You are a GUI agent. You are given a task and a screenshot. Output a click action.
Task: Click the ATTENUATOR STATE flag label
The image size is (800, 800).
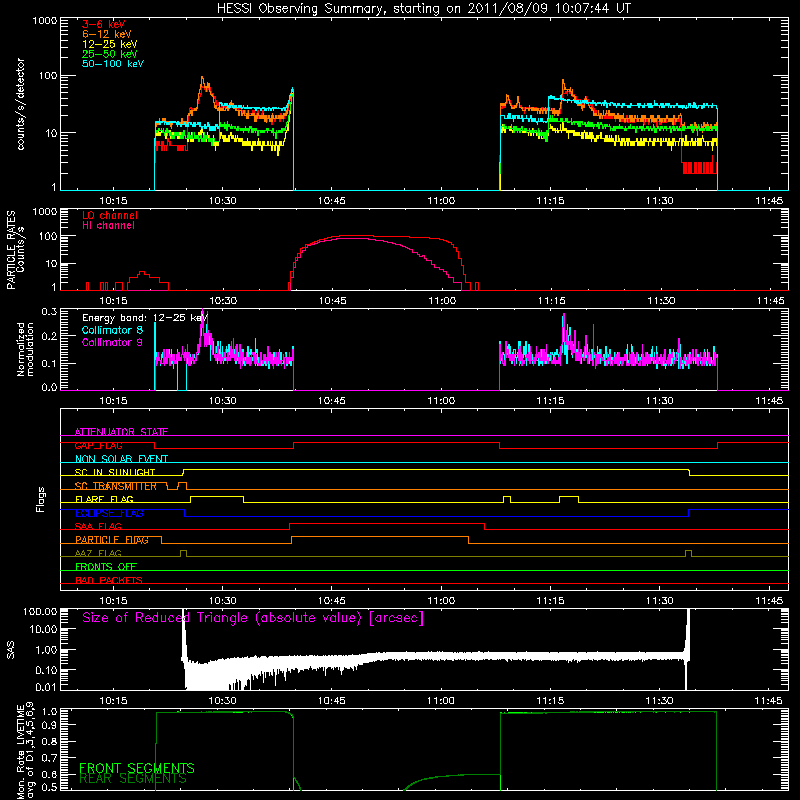(x=121, y=432)
